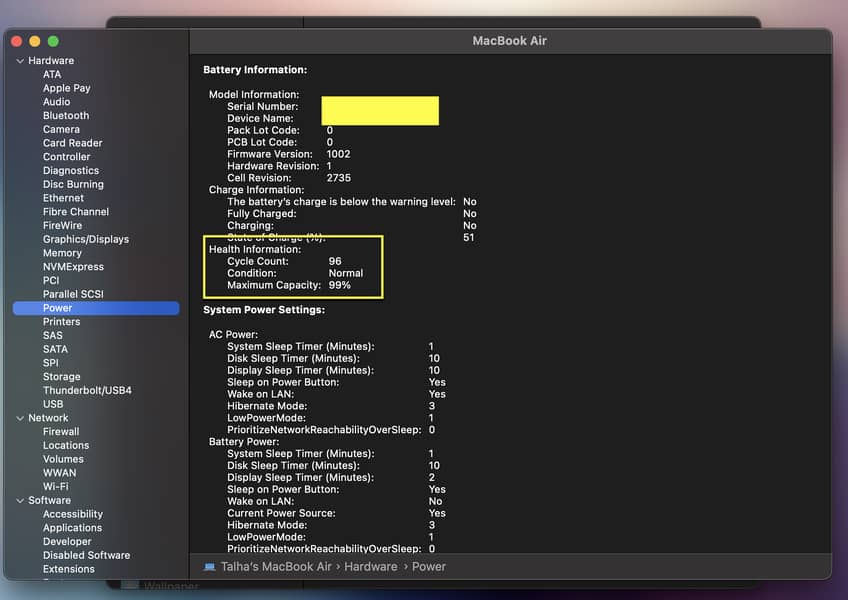Open the Wi-Fi network entry

click(55, 487)
